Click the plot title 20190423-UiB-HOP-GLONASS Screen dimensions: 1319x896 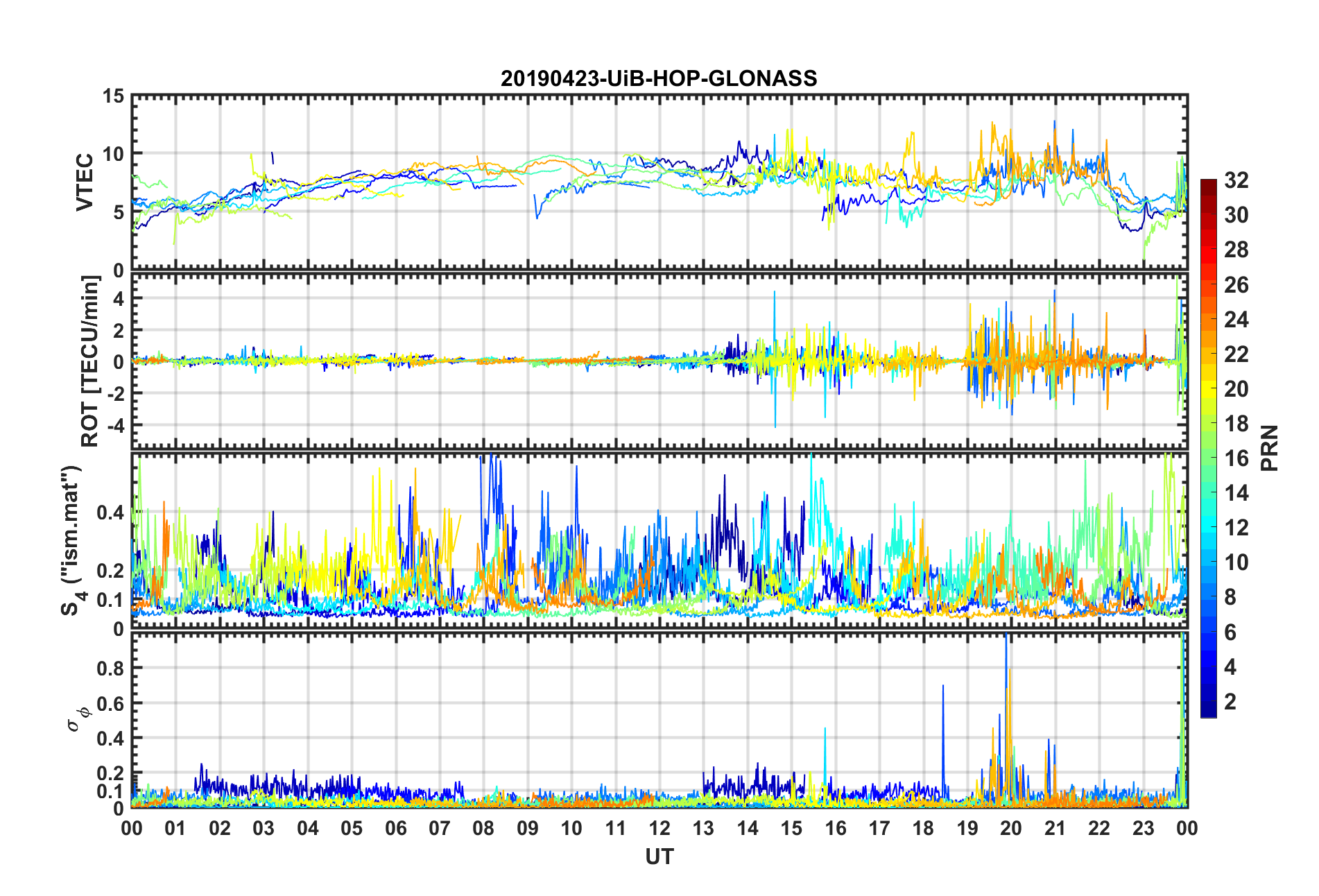coord(659,78)
